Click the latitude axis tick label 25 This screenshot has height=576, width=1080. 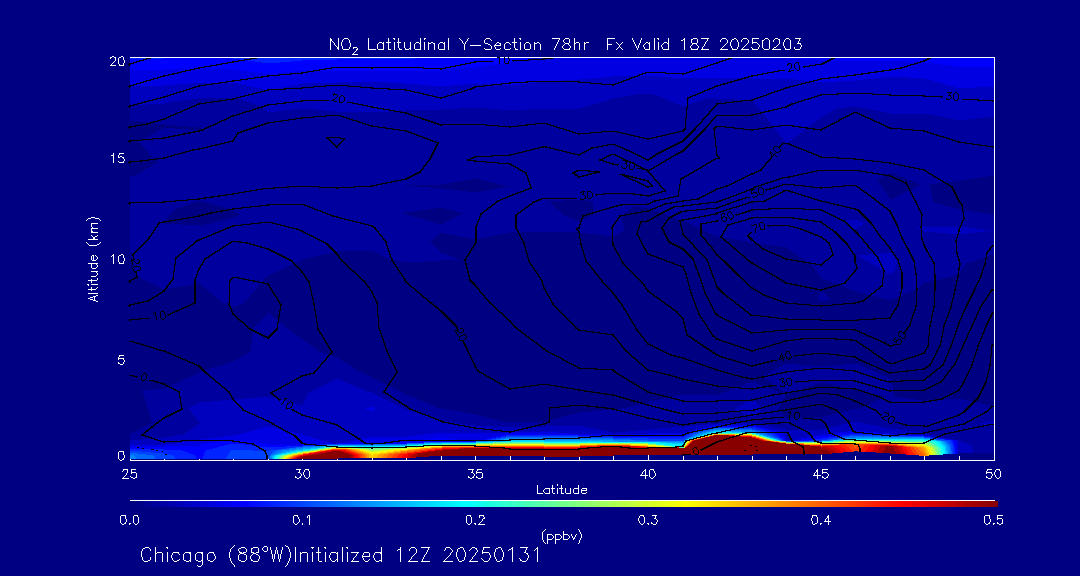(129, 473)
